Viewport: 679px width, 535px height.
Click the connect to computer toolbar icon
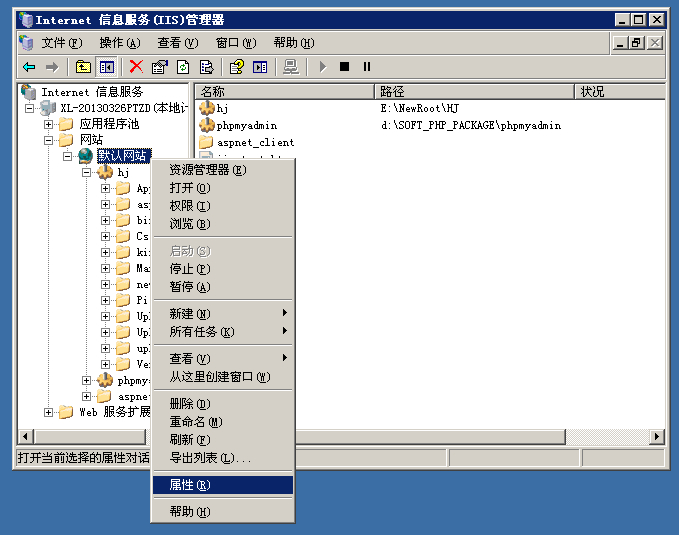point(291,67)
